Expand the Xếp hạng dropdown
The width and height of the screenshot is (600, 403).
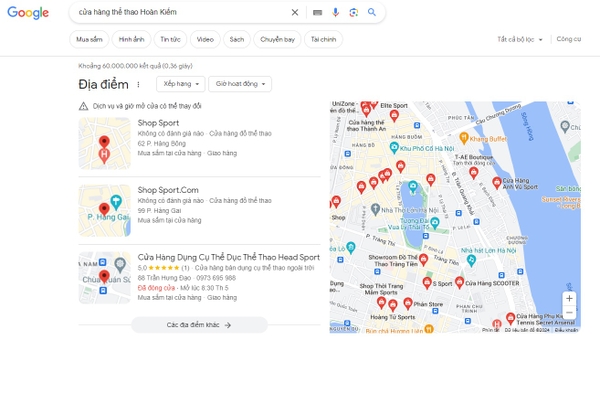click(x=181, y=84)
